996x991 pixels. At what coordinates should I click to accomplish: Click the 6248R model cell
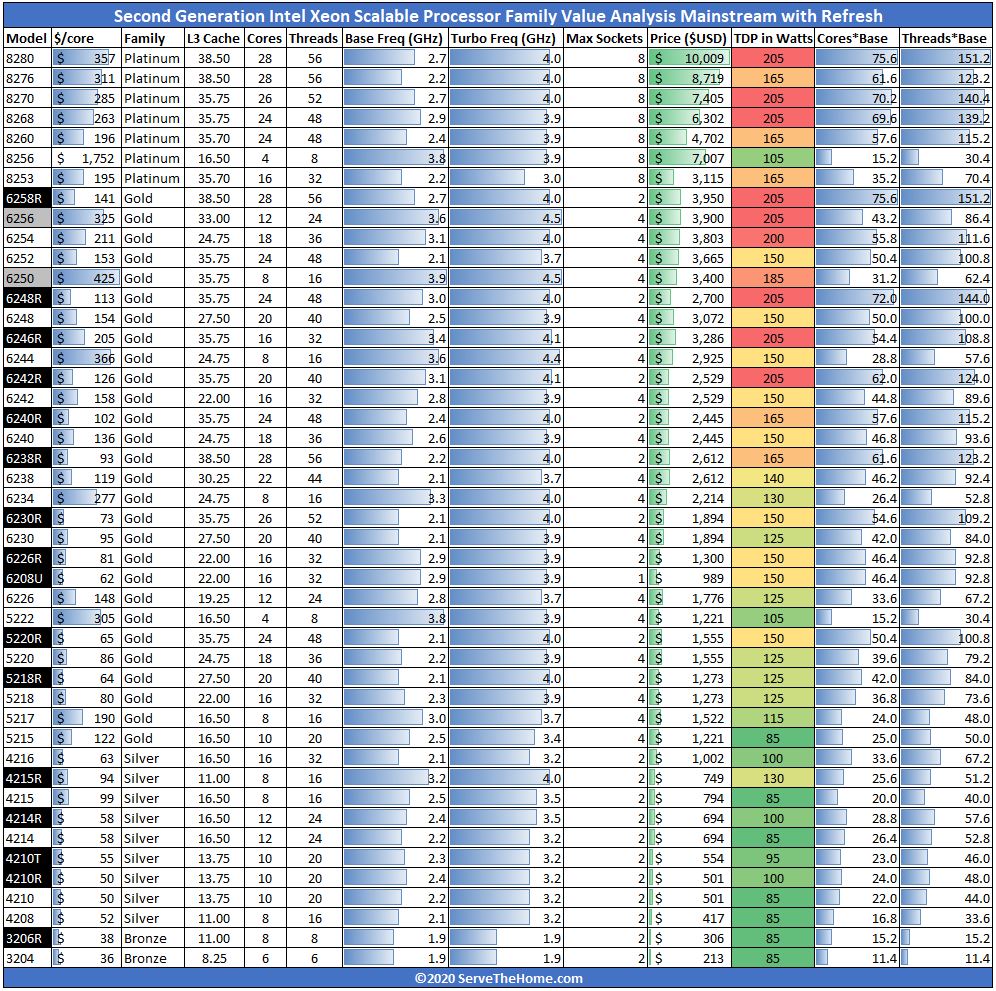point(27,299)
